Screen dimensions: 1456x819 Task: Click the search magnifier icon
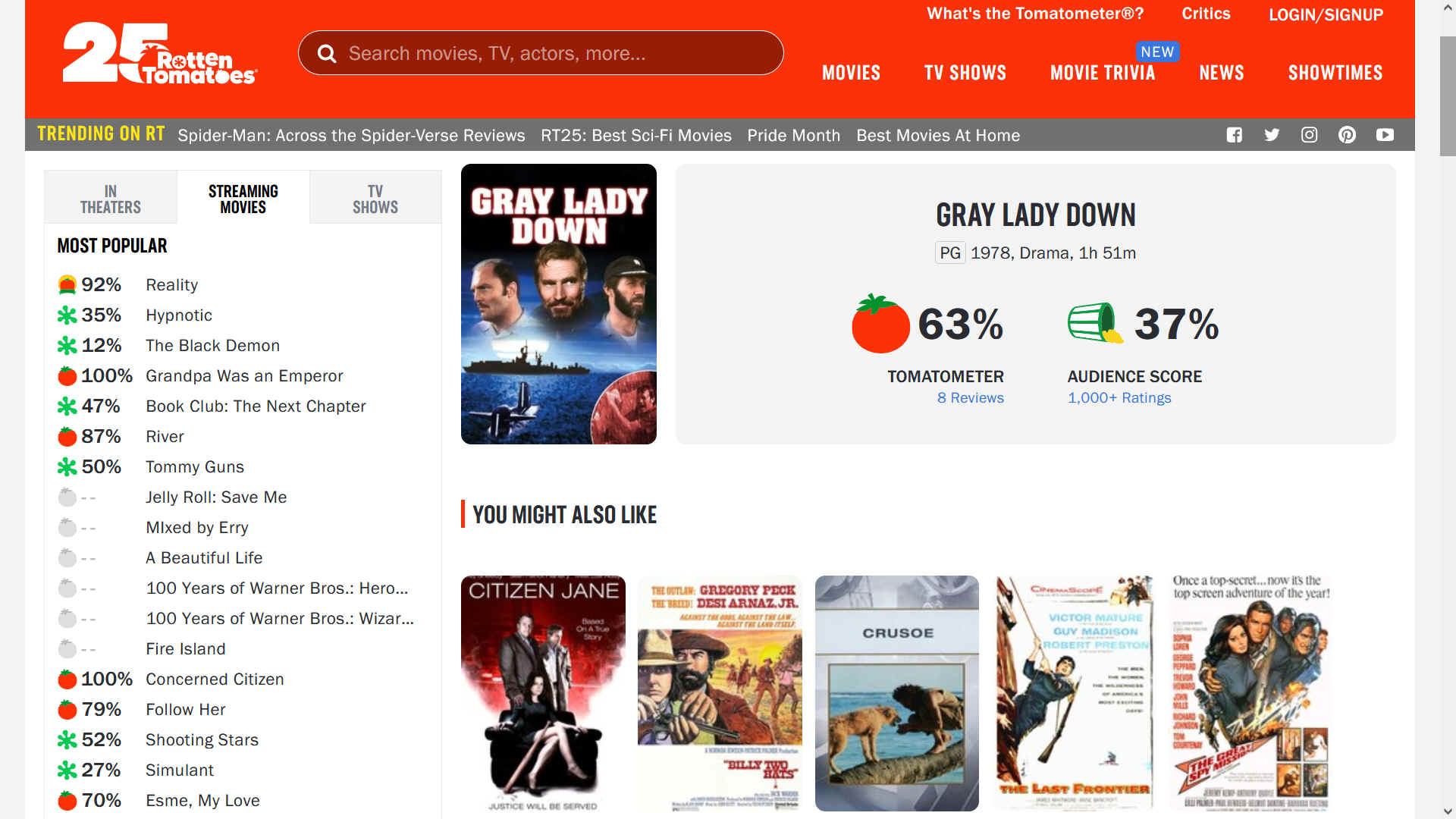[327, 54]
